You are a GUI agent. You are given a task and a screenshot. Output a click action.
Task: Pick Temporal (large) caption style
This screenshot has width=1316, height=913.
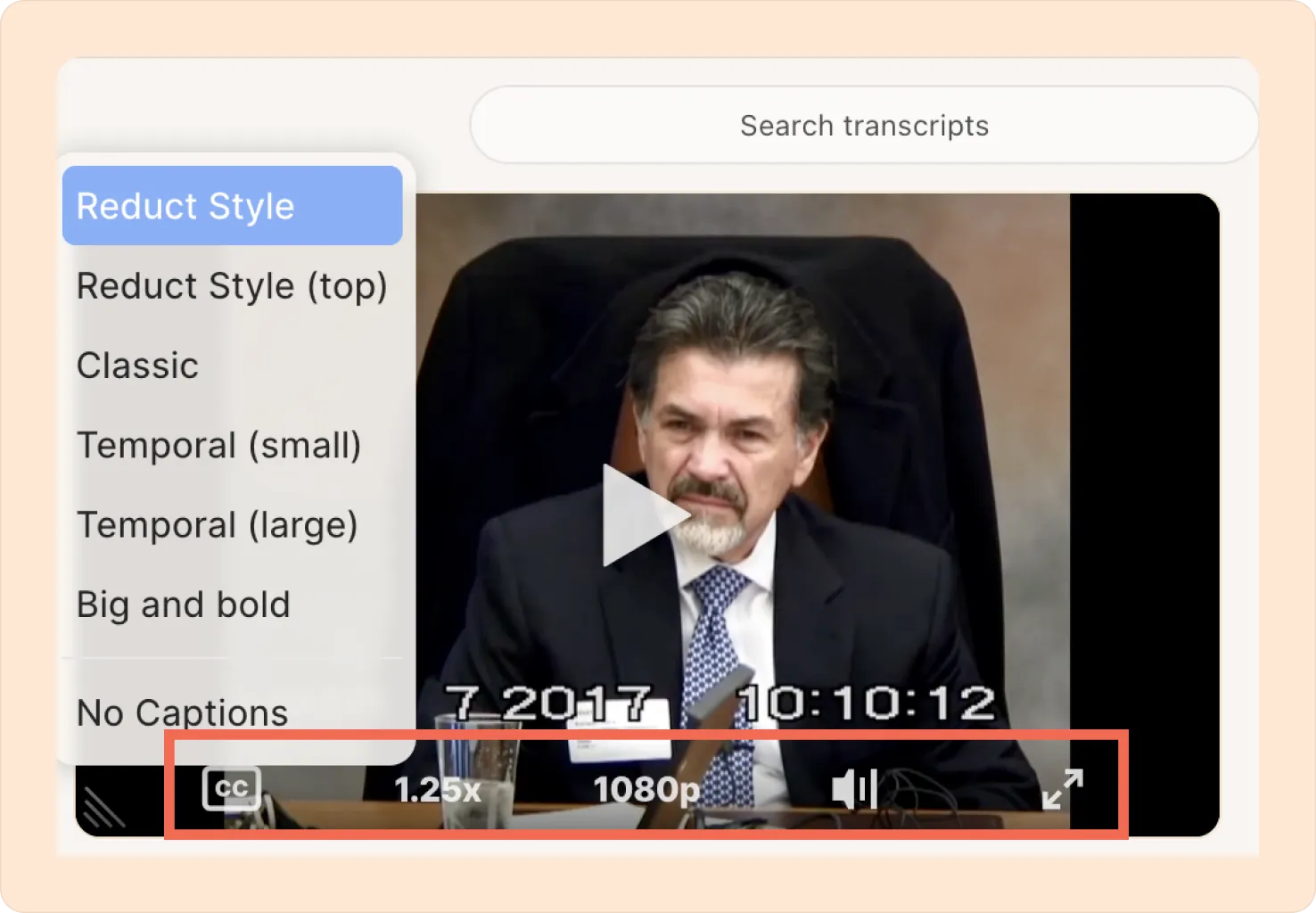(x=217, y=525)
